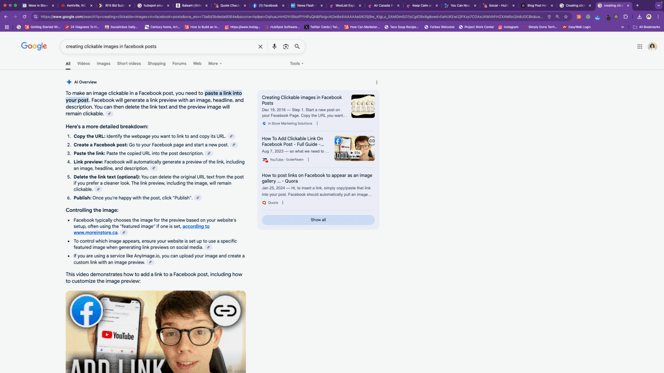Open the 'Century home' bookmark
This screenshot has height=373, width=664.
click(161, 27)
